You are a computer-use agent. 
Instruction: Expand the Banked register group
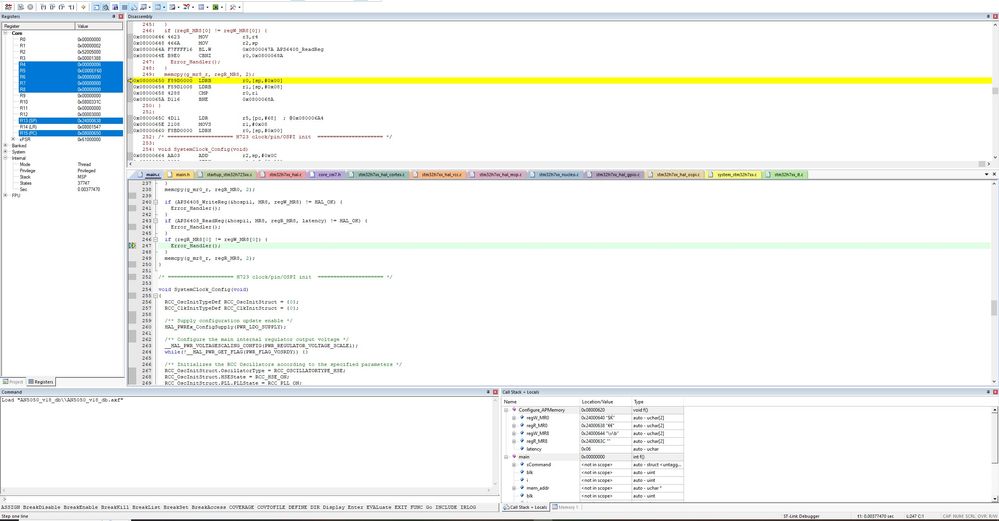pos(6,146)
